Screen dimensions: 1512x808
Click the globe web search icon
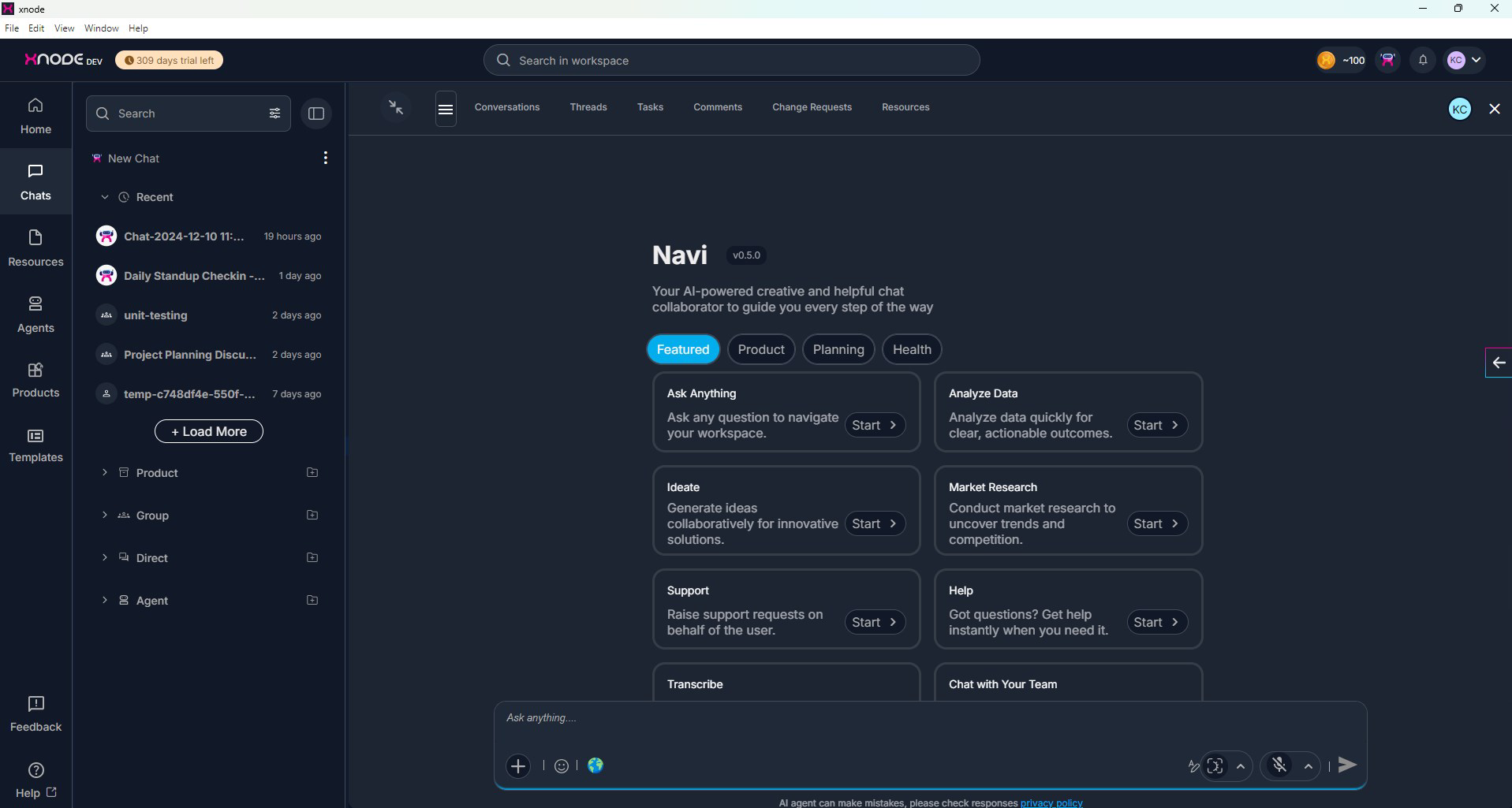tap(595, 765)
